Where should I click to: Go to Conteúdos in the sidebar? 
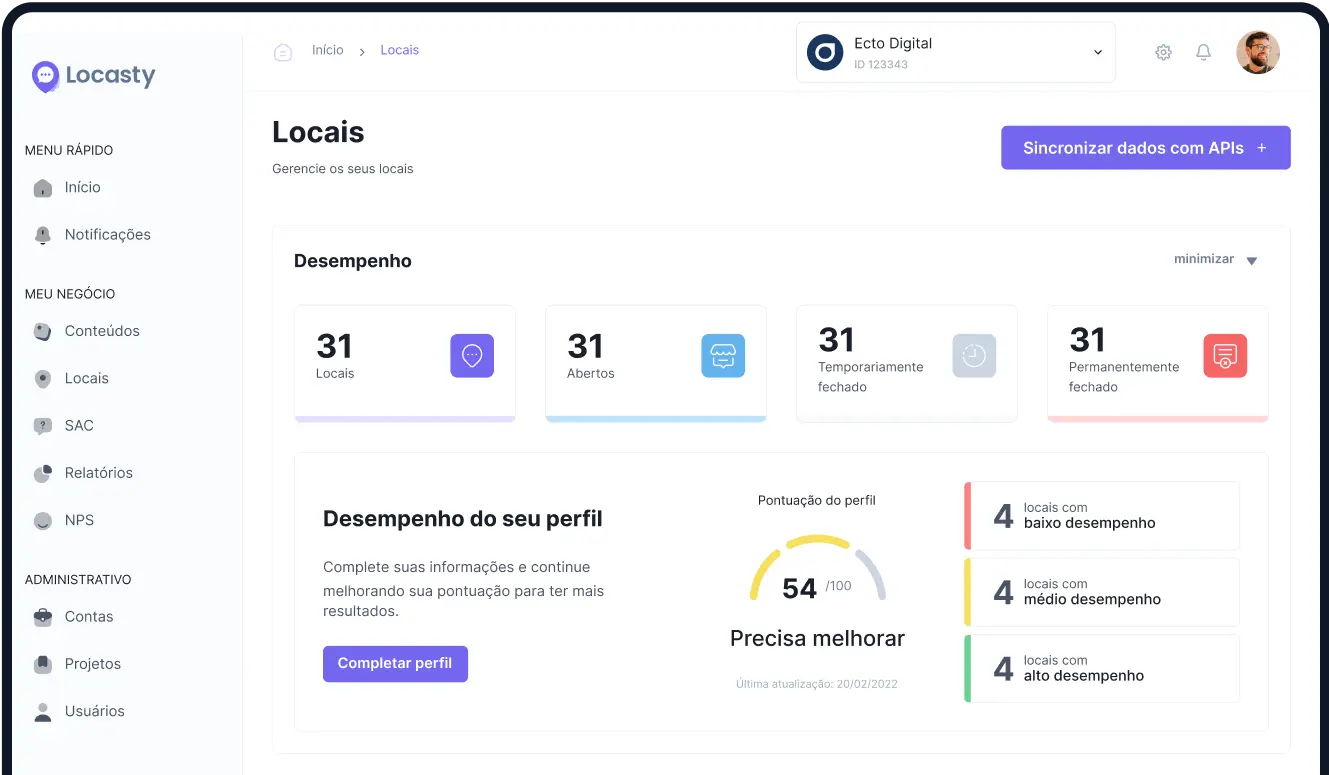(x=102, y=331)
